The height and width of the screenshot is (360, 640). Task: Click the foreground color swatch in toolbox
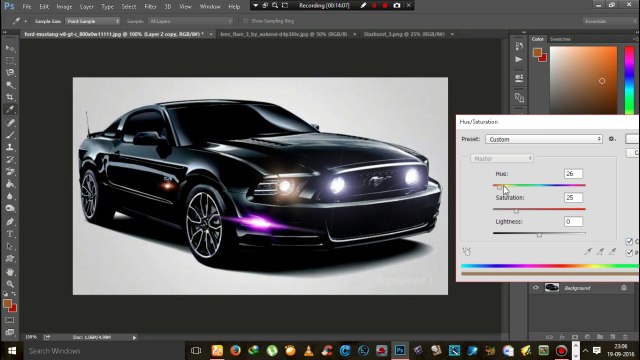coord(7,303)
